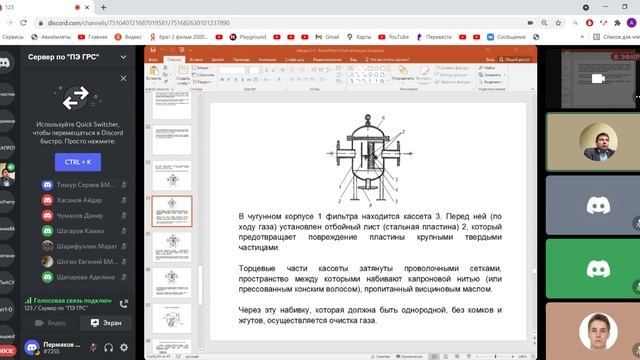640x360 pixels.
Task: Turn on camera with Видео button
Action: click(x=50, y=323)
